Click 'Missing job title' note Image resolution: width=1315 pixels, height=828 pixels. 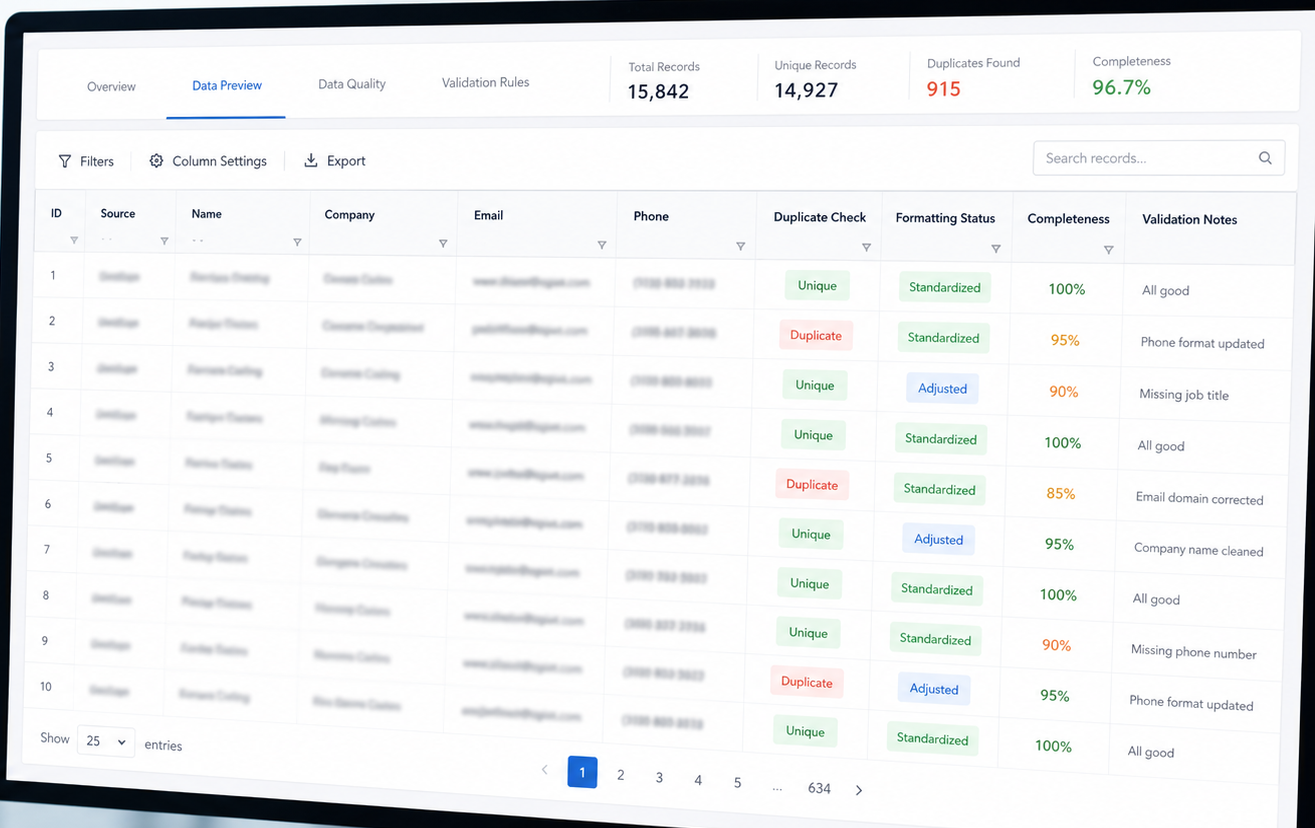tap(1184, 395)
